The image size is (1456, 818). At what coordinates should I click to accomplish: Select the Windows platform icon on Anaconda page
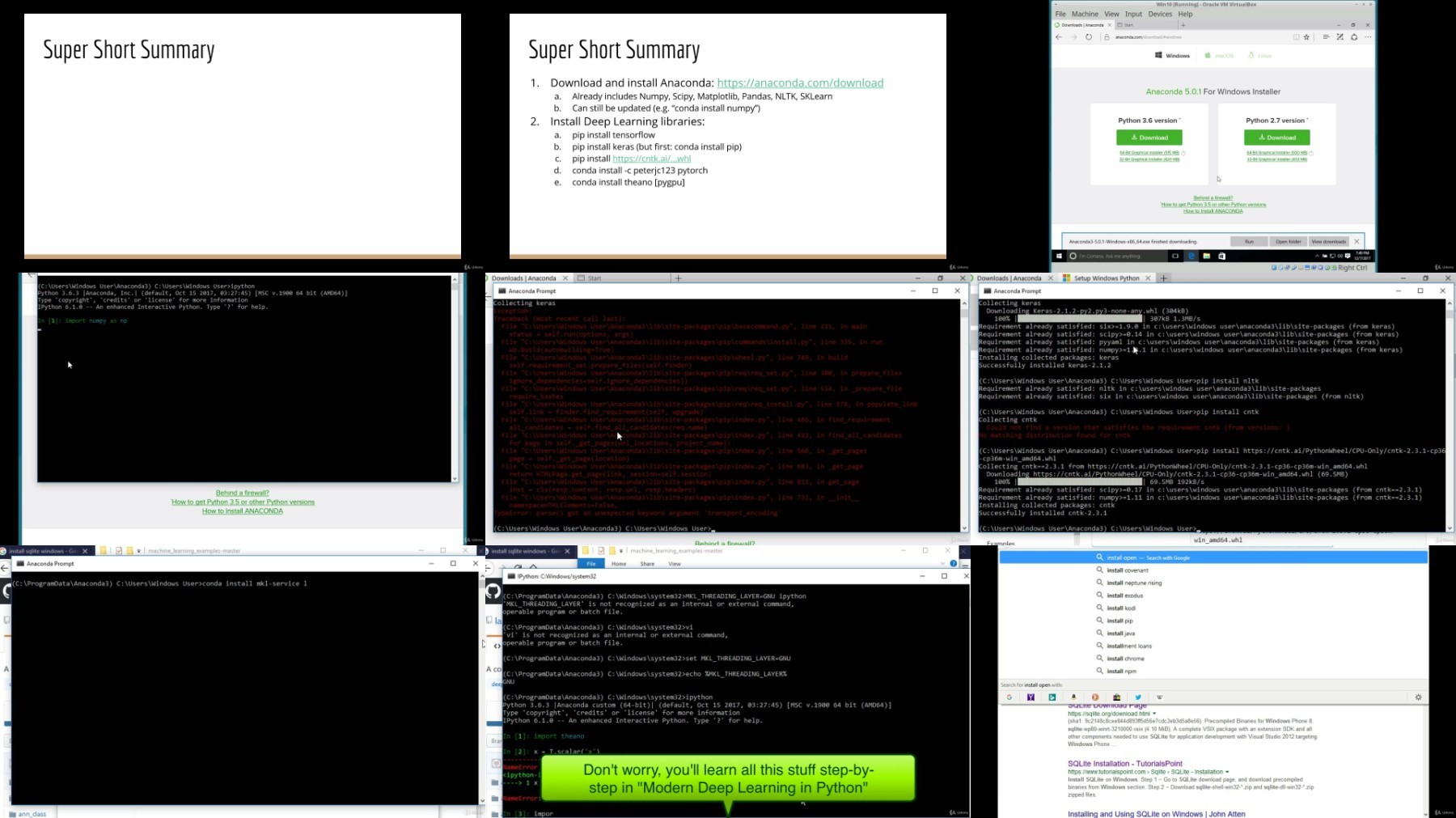pyautogui.click(x=1158, y=55)
